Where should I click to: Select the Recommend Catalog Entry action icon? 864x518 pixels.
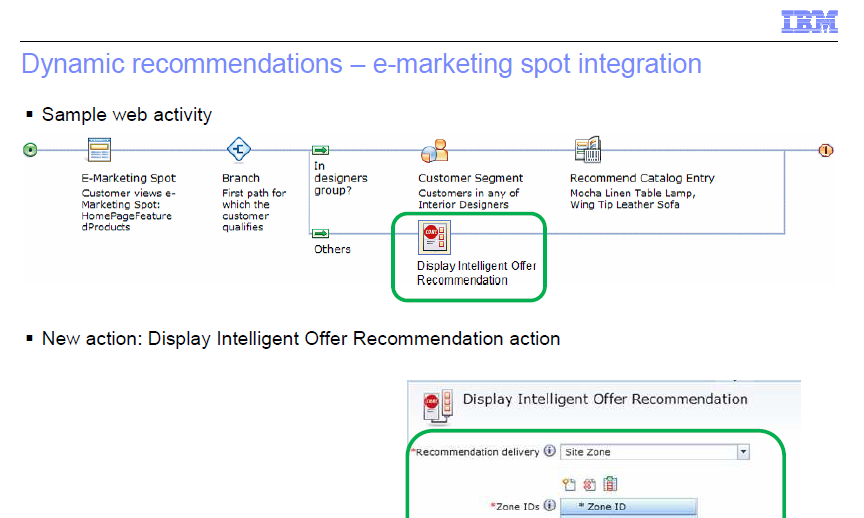(588, 149)
